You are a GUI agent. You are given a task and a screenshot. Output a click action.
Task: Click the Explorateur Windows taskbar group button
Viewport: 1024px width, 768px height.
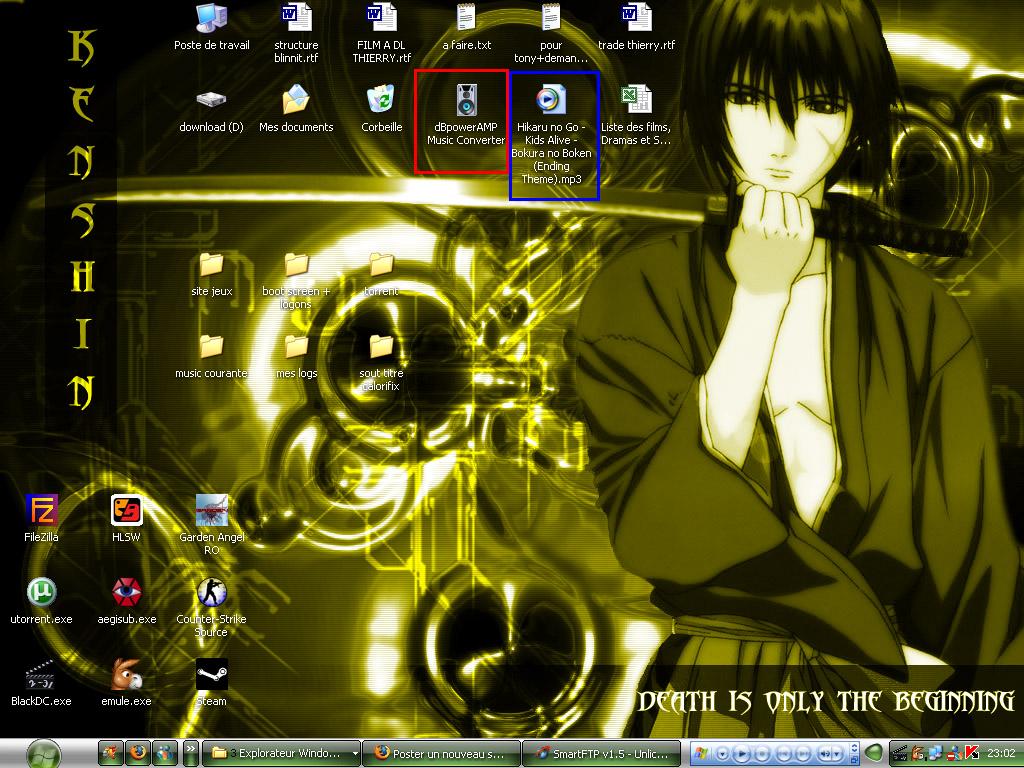click(x=281, y=753)
